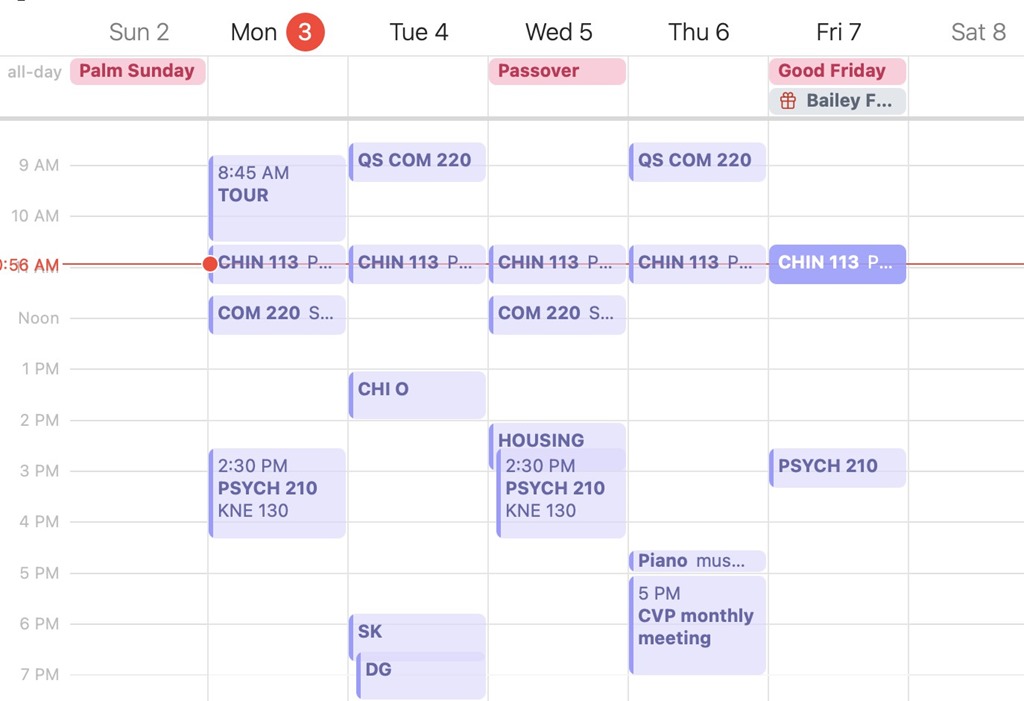Open the SK event on Tuesday evening

(x=417, y=633)
